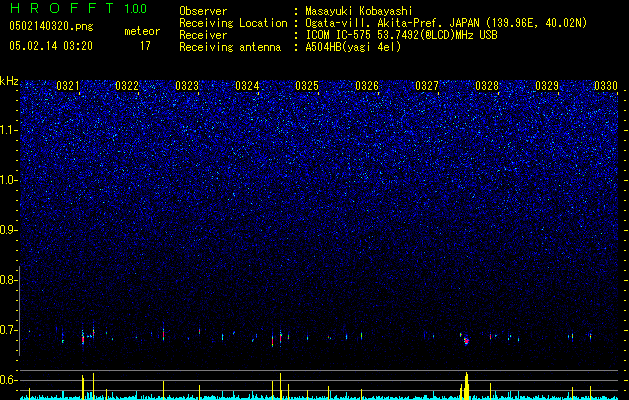This screenshot has height=400, width=629.
Task: Click the 0.7 frequency axis label
Action: [x=8, y=330]
